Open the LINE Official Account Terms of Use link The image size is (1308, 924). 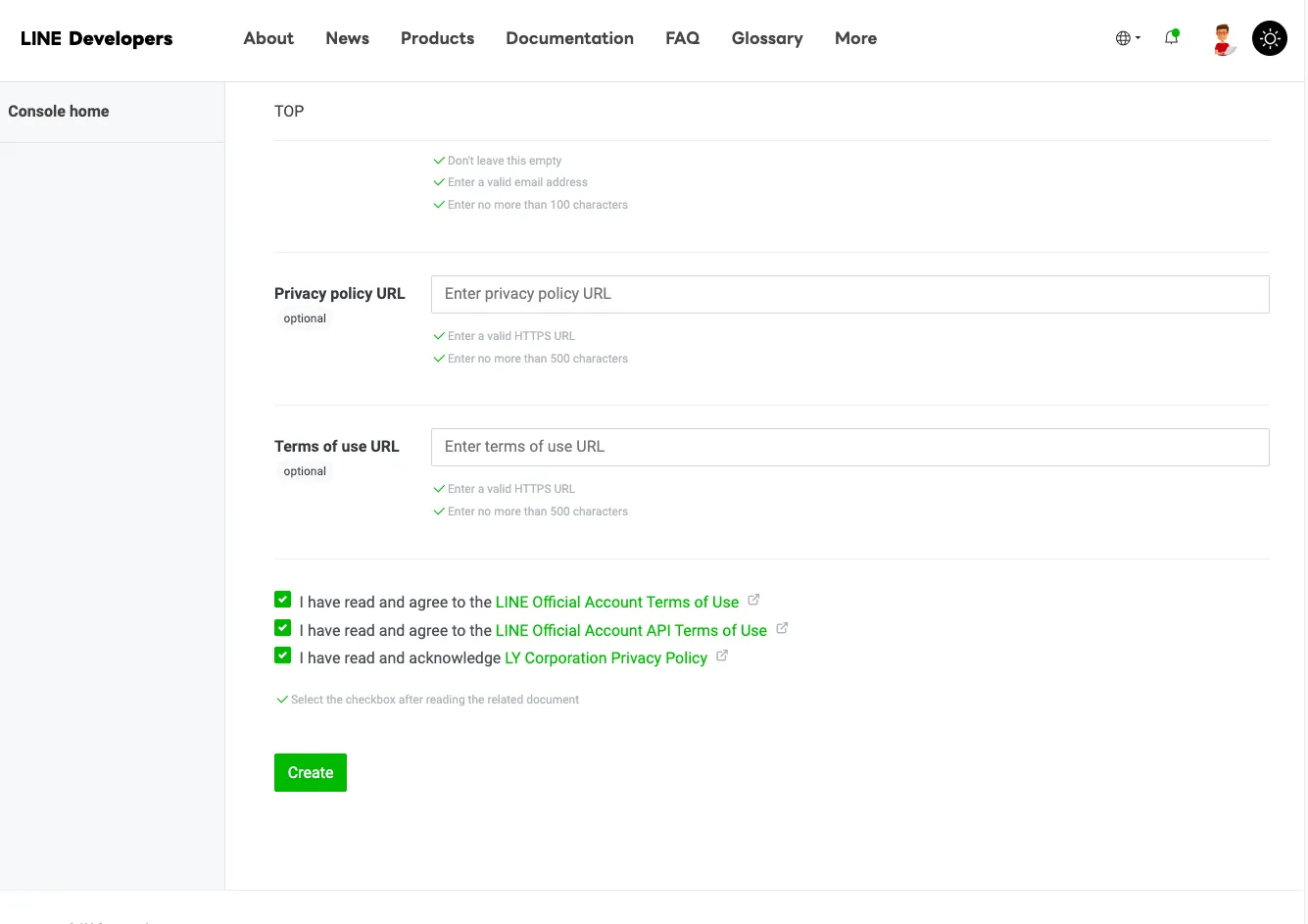(x=617, y=602)
